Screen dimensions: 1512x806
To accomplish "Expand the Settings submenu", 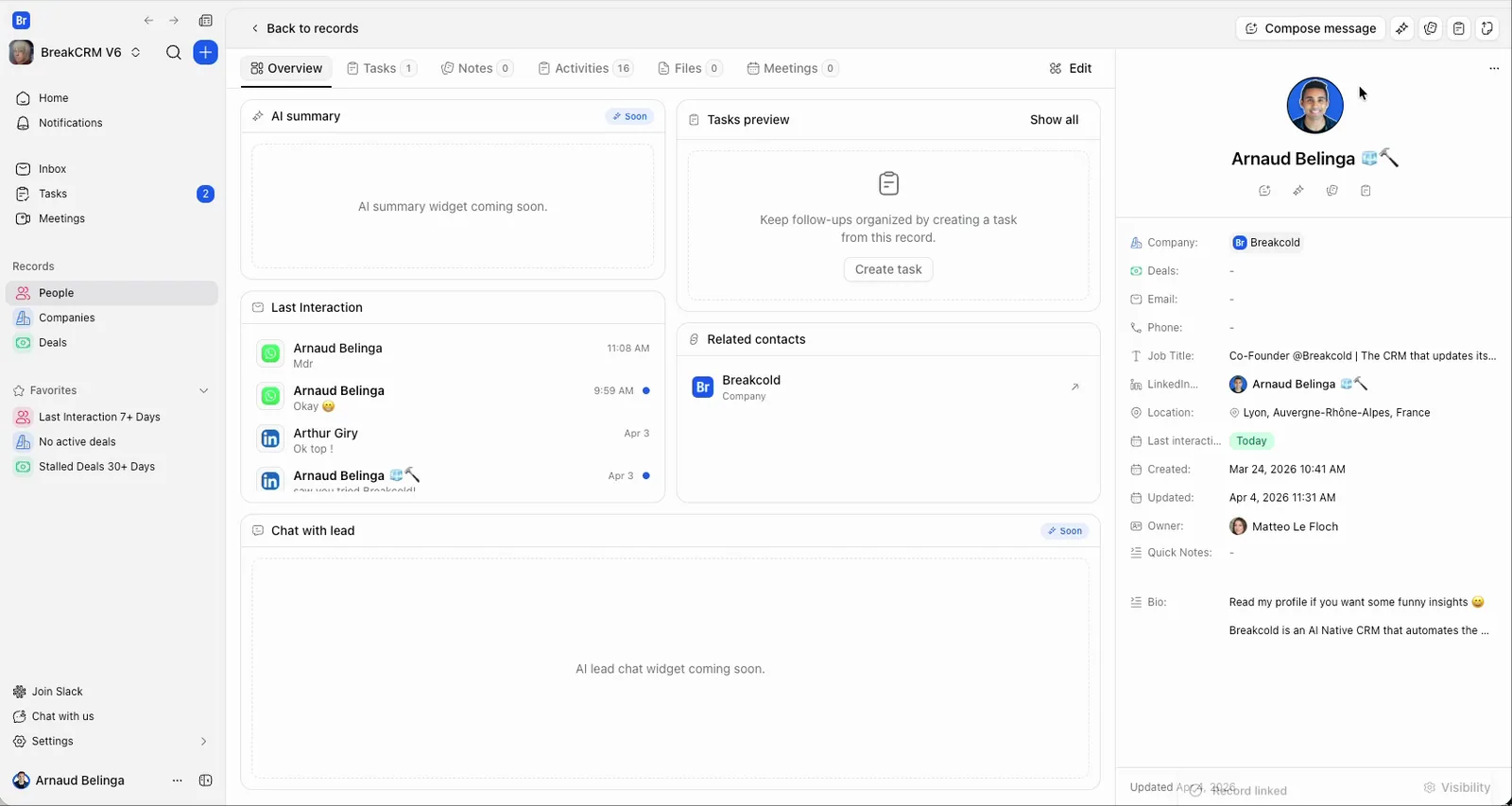I will pyautogui.click(x=203, y=742).
